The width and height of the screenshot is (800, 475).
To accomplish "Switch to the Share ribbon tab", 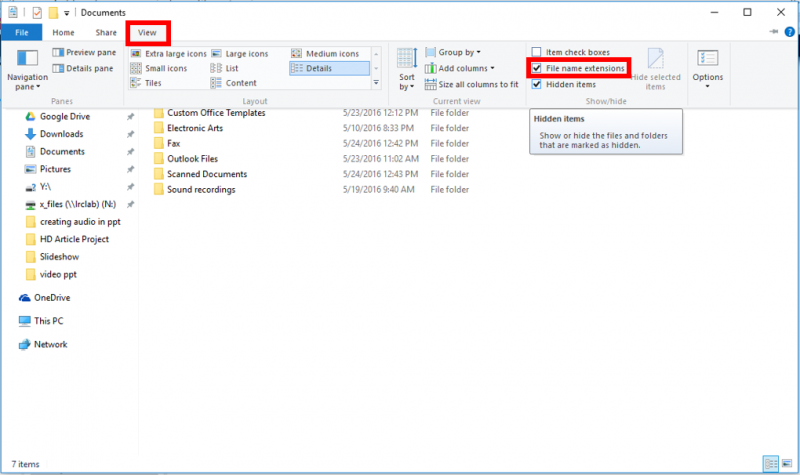I will pyautogui.click(x=106, y=32).
